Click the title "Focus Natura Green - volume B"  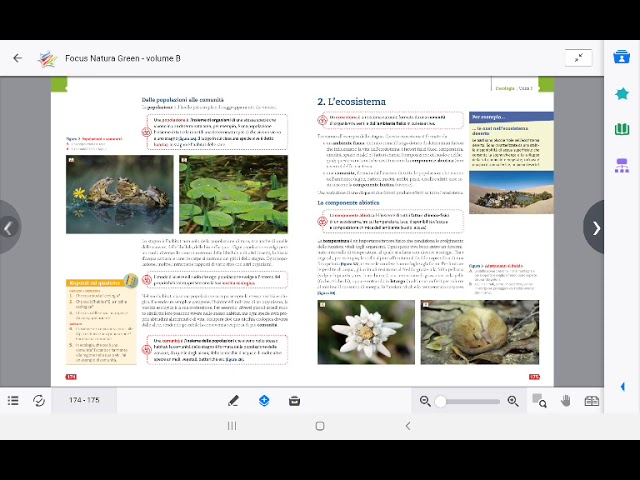pos(123,58)
